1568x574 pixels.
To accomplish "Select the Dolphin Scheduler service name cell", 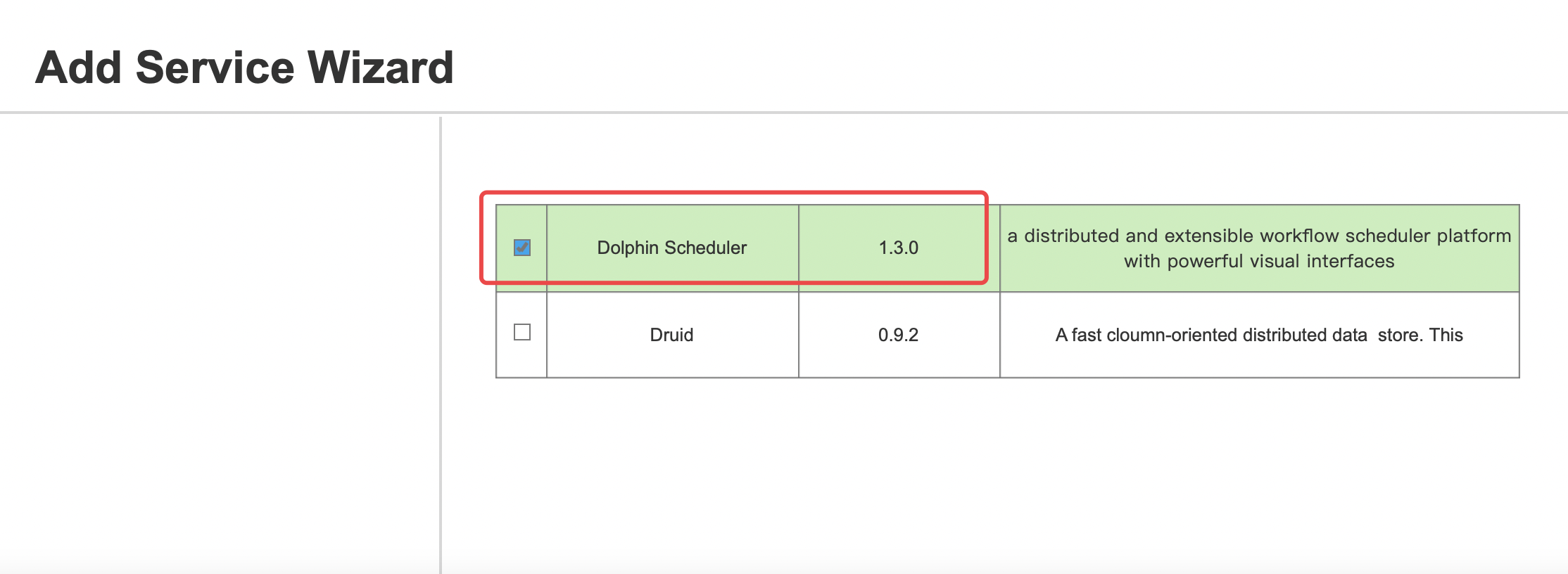I will (671, 248).
